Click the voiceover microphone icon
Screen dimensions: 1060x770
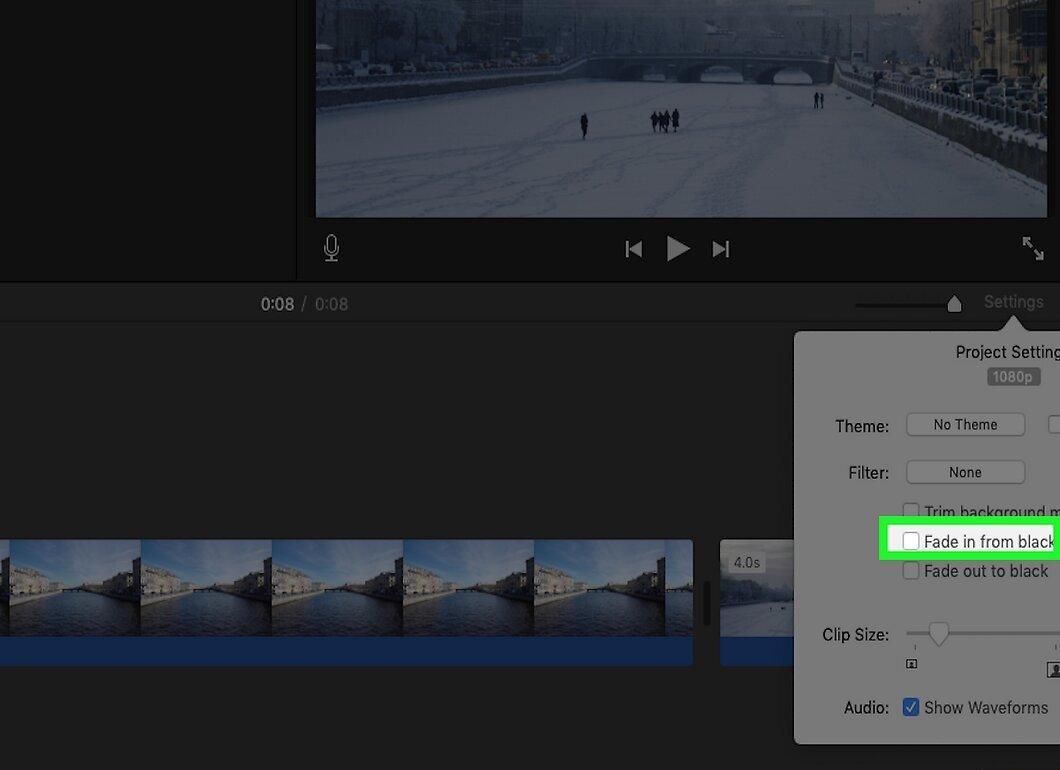pyautogui.click(x=331, y=248)
